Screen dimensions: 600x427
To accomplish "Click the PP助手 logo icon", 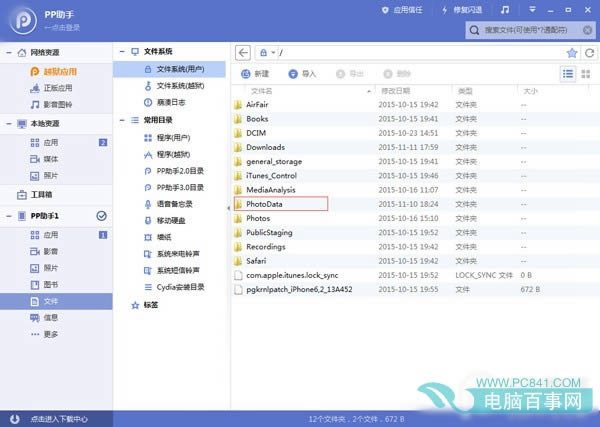I will [23, 21].
